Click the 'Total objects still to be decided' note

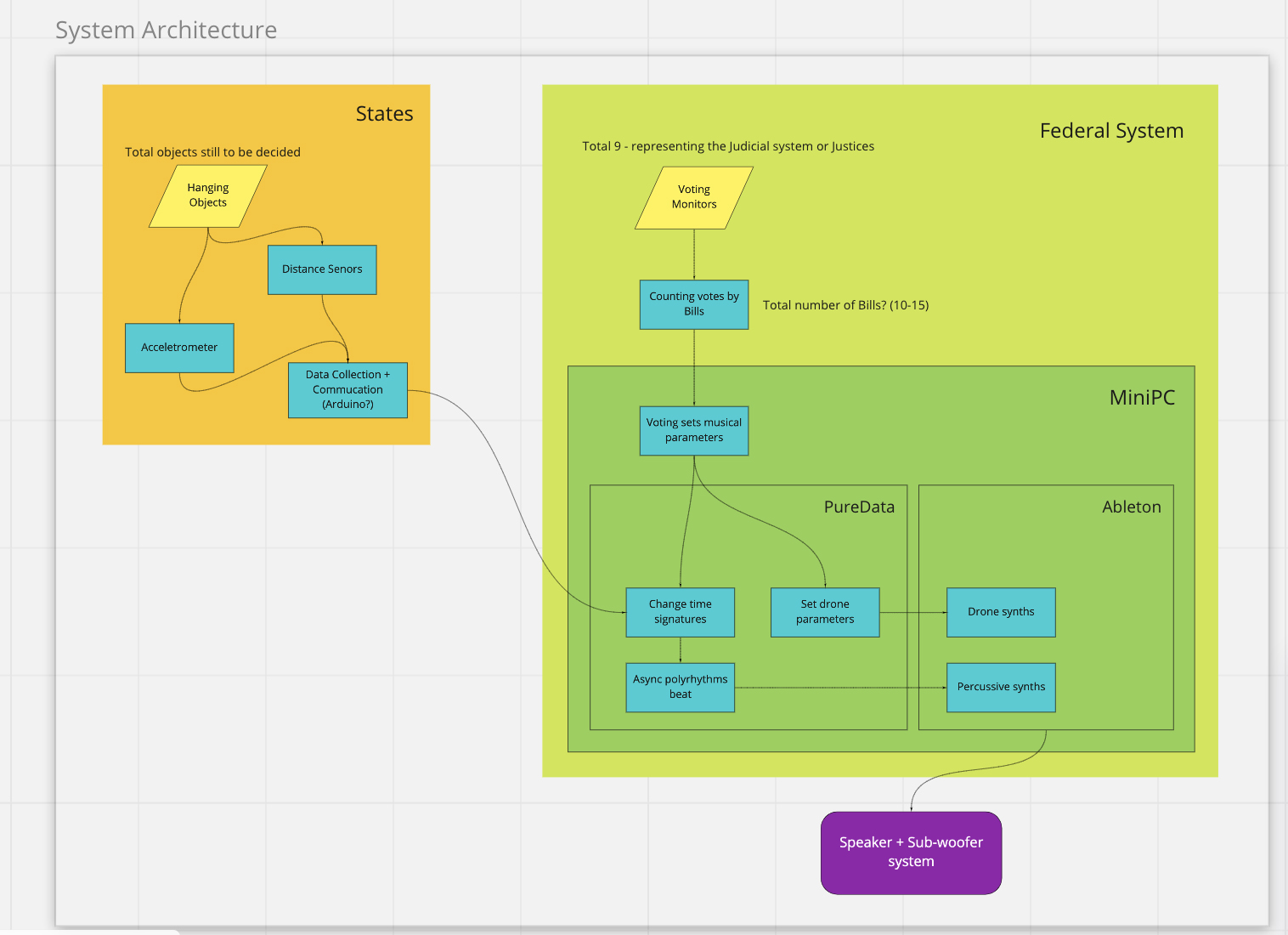coord(212,152)
